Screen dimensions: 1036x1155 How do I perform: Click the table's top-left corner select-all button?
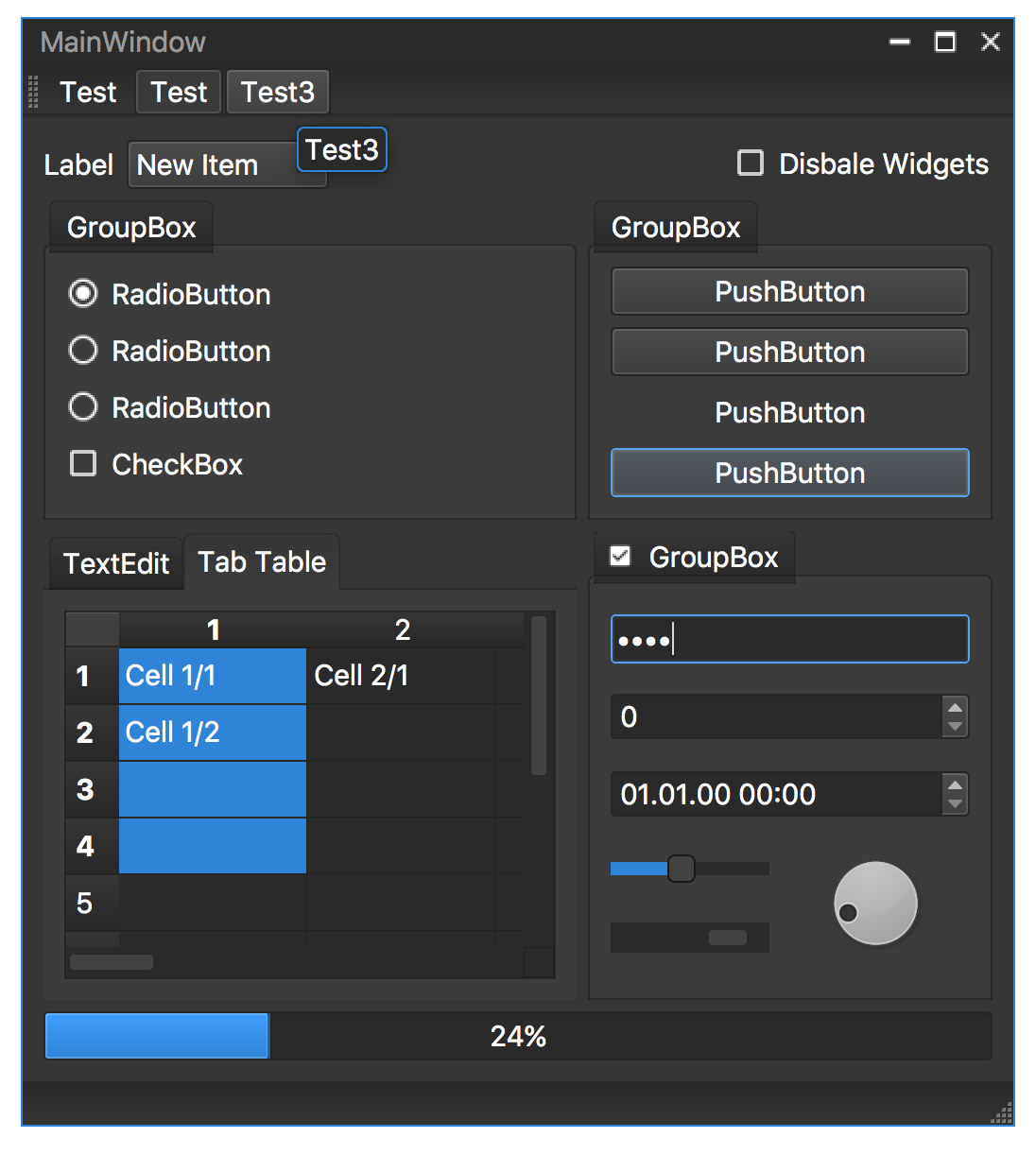[x=92, y=629]
